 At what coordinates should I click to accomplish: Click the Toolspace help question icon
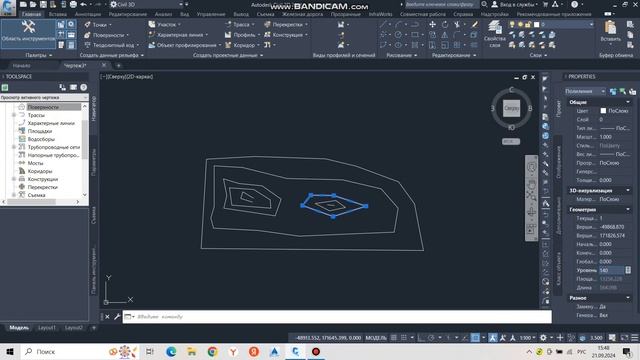pyautogui.click(x=83, y=87)
